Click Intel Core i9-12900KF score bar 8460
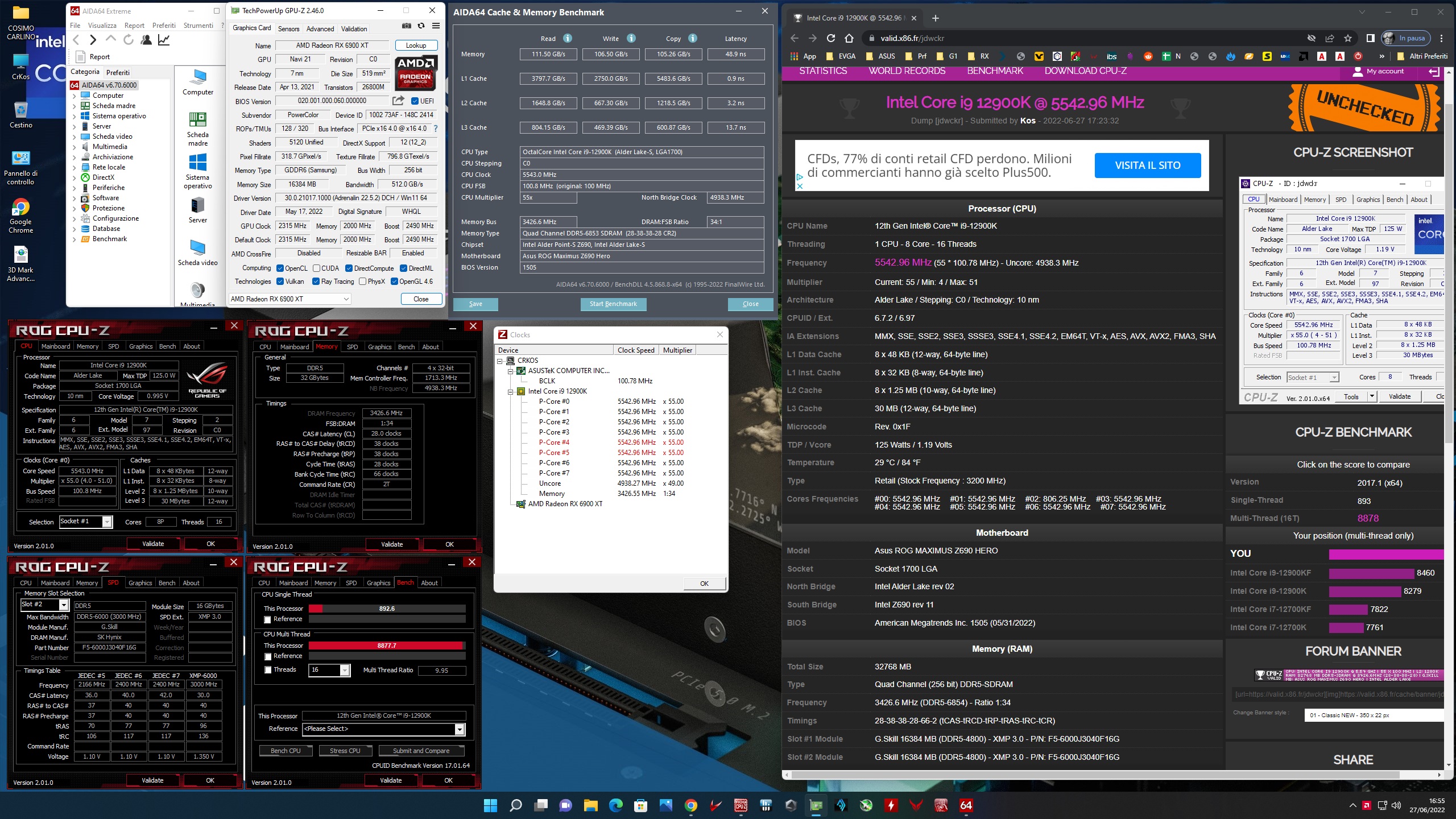Image resolution: width=1456 pixels, height=819 pixels. click(x=1371, y=573)
